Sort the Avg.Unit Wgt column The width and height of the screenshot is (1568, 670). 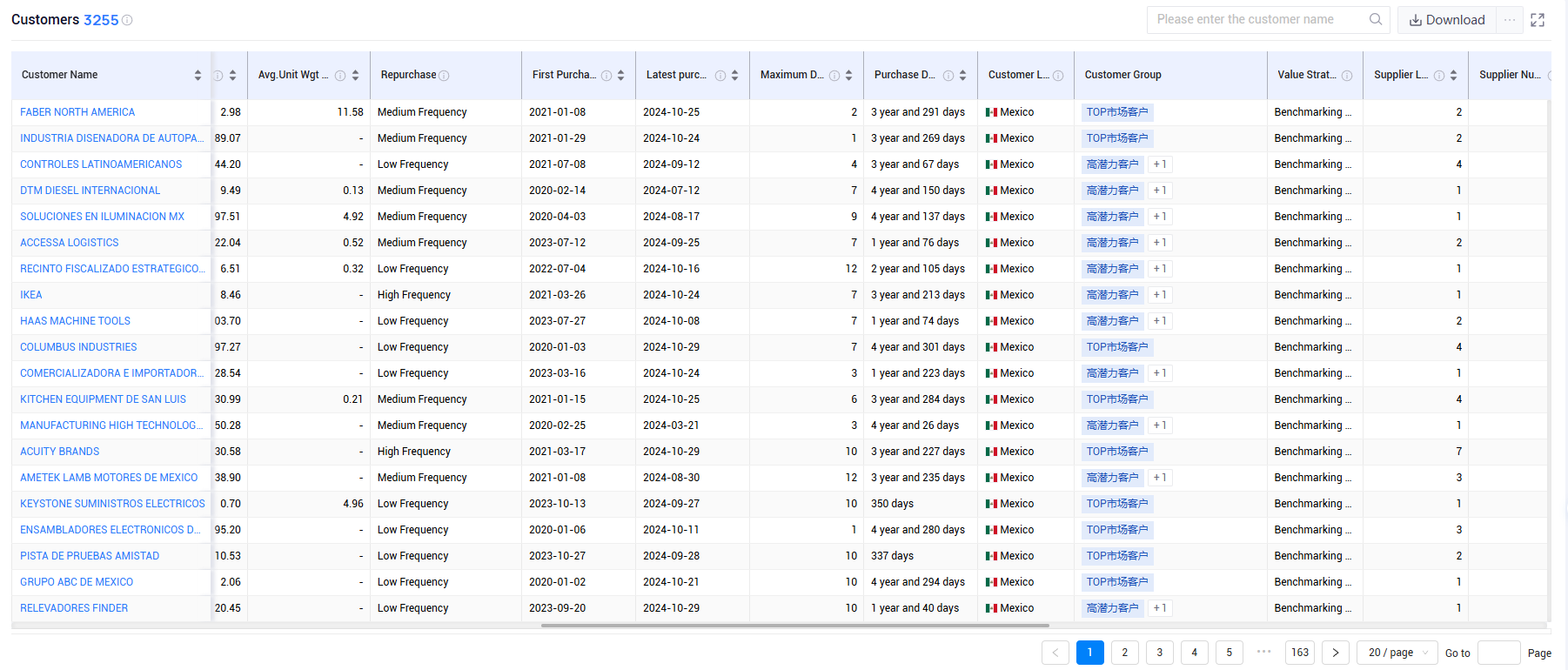click(355, 76)
